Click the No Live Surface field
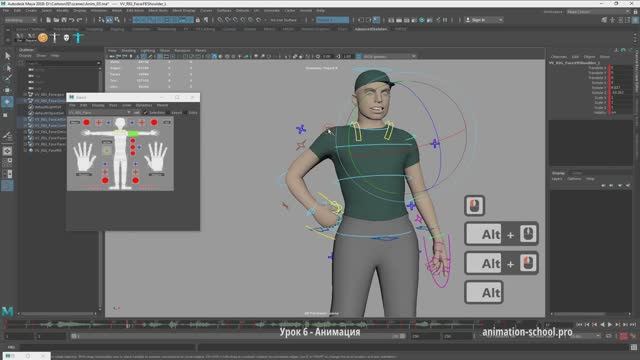Screen dimensions: 640x360 point(284,20)
